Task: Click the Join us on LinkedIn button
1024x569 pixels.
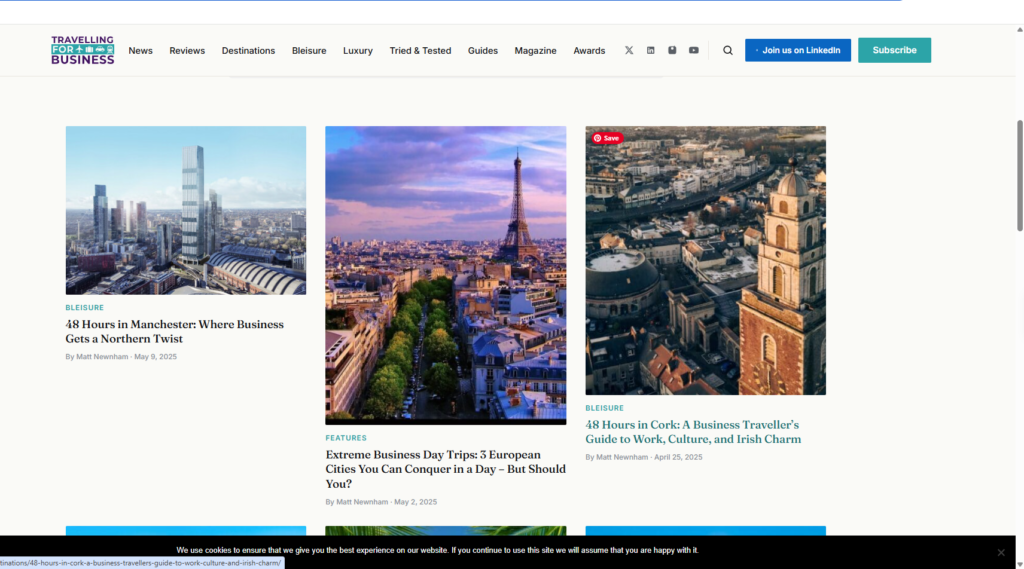Action: click(x=798, y=50)
